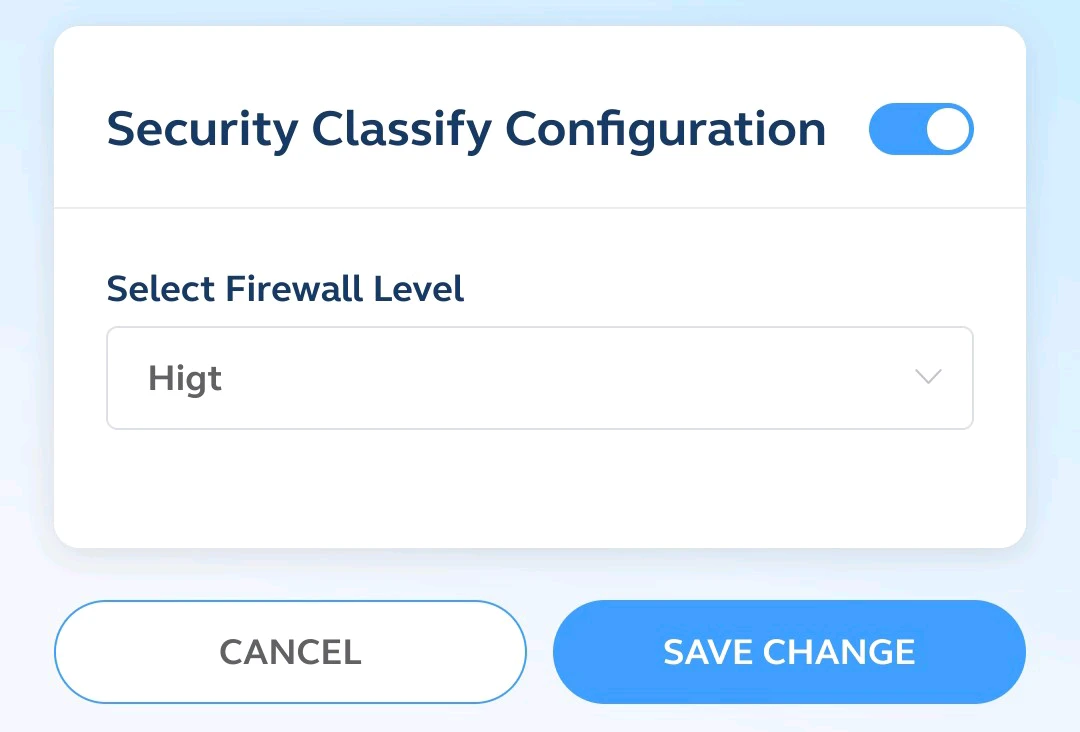The height and width of the screenshot is (732, 1080).
Task: Save the firewall configuration changes
Action: point(789,652)
